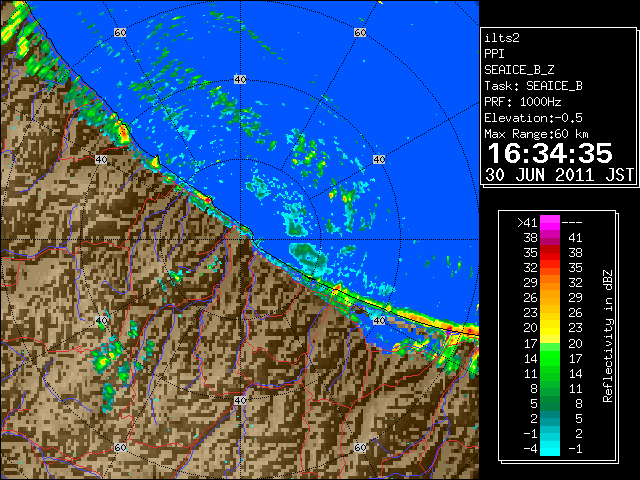The width and height of the screenshot is (640, 480).
Task: Click the 16:34:35 timestamp
Action: [550, 153]
